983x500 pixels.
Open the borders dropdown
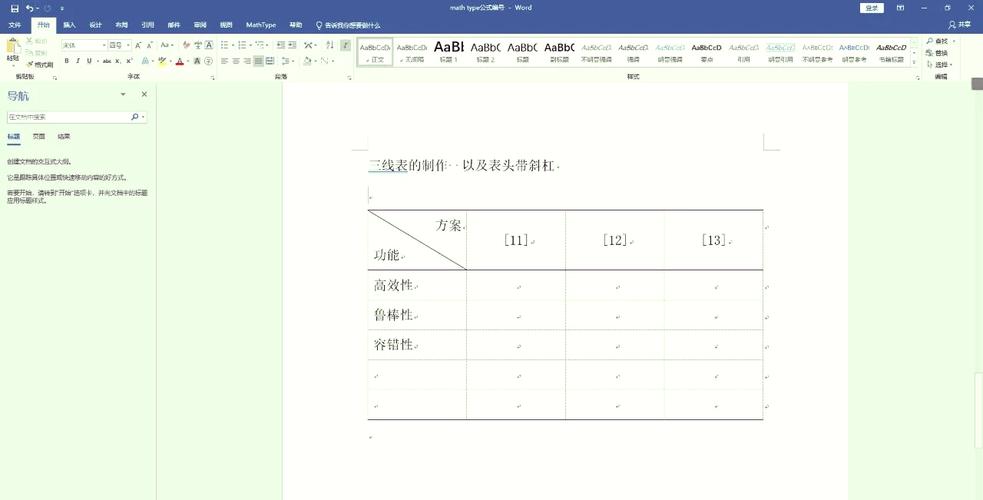pyautogui.click(x=327, y=61)
